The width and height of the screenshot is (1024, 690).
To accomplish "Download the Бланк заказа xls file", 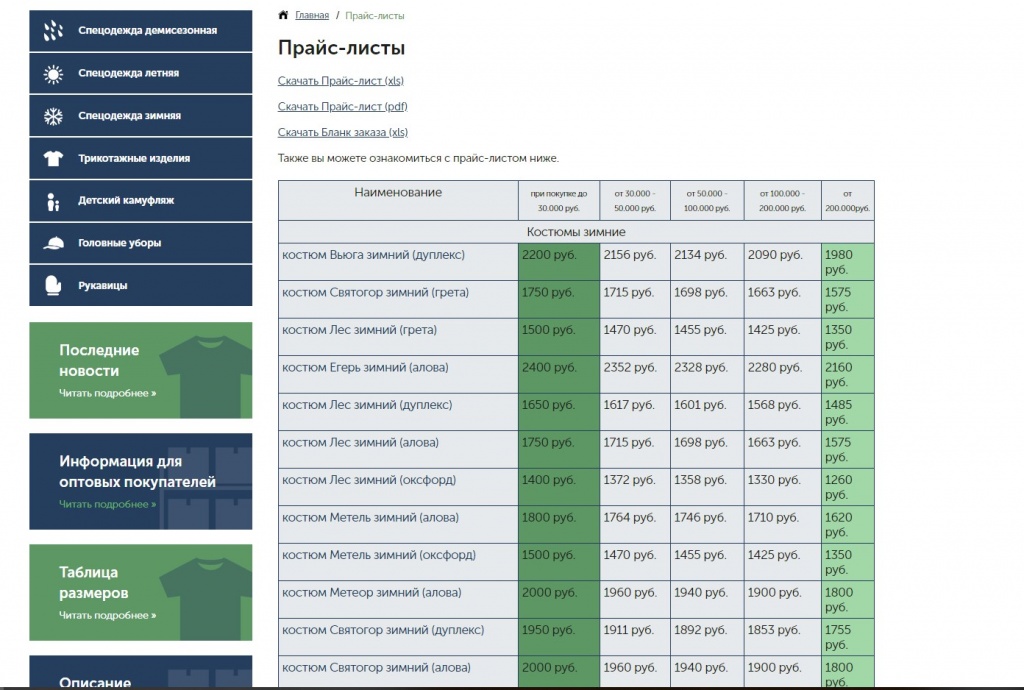I will [342, 133].
